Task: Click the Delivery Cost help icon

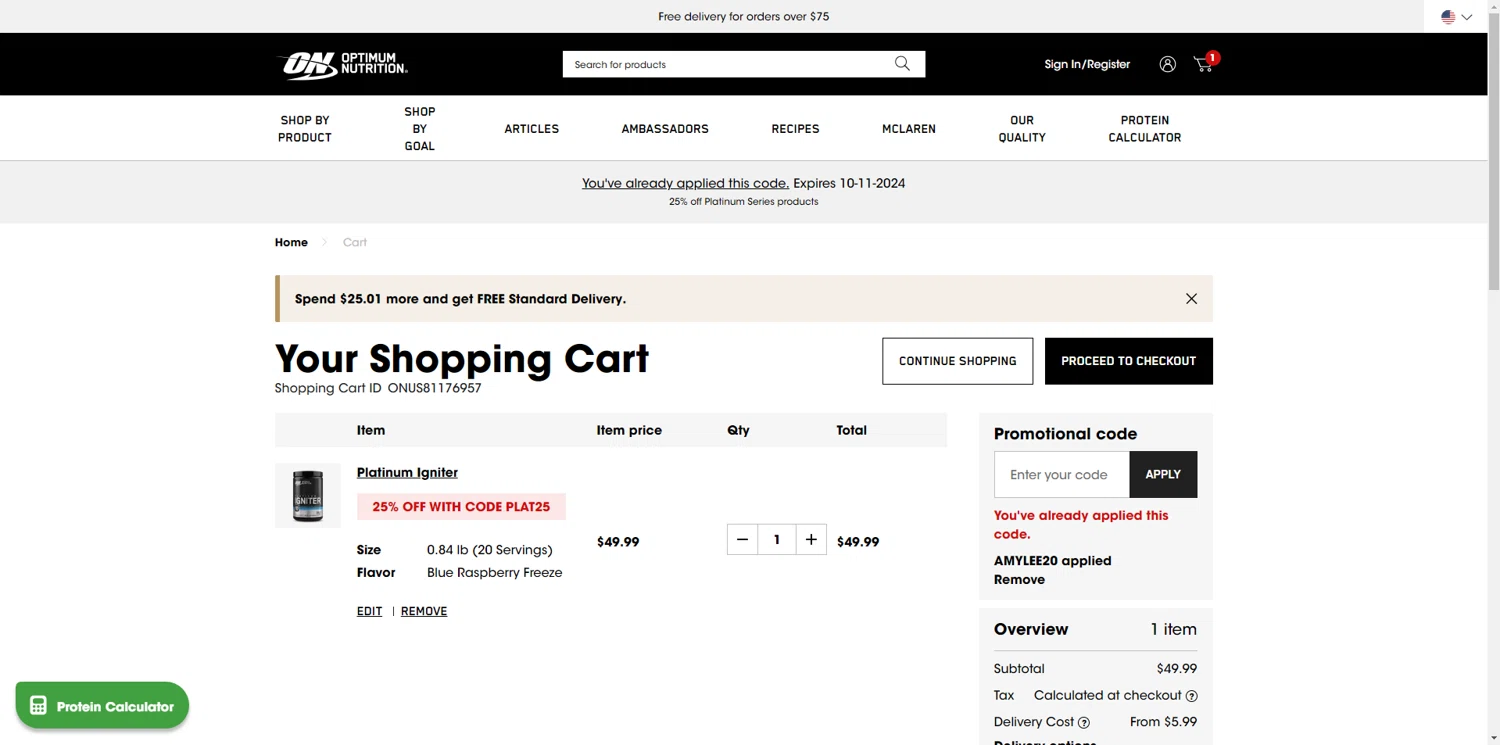Action: (1084, 722)
